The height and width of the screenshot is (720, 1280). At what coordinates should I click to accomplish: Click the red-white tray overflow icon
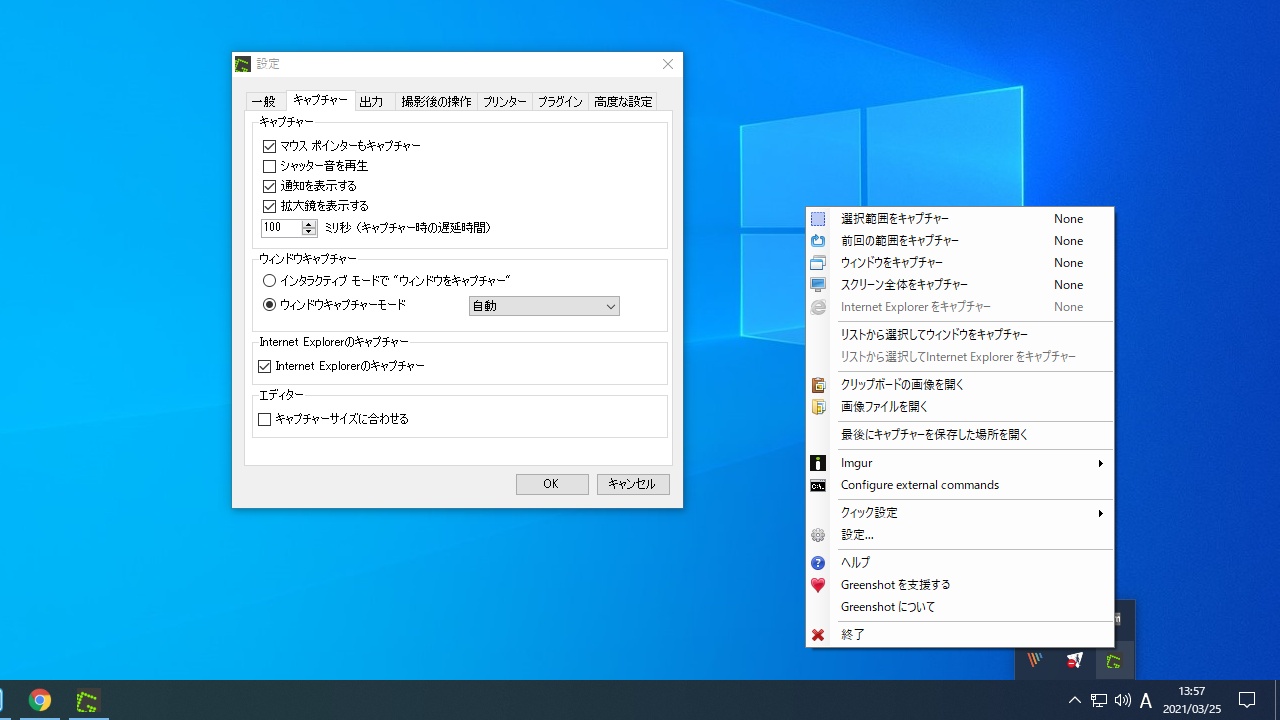(1075, 661)
